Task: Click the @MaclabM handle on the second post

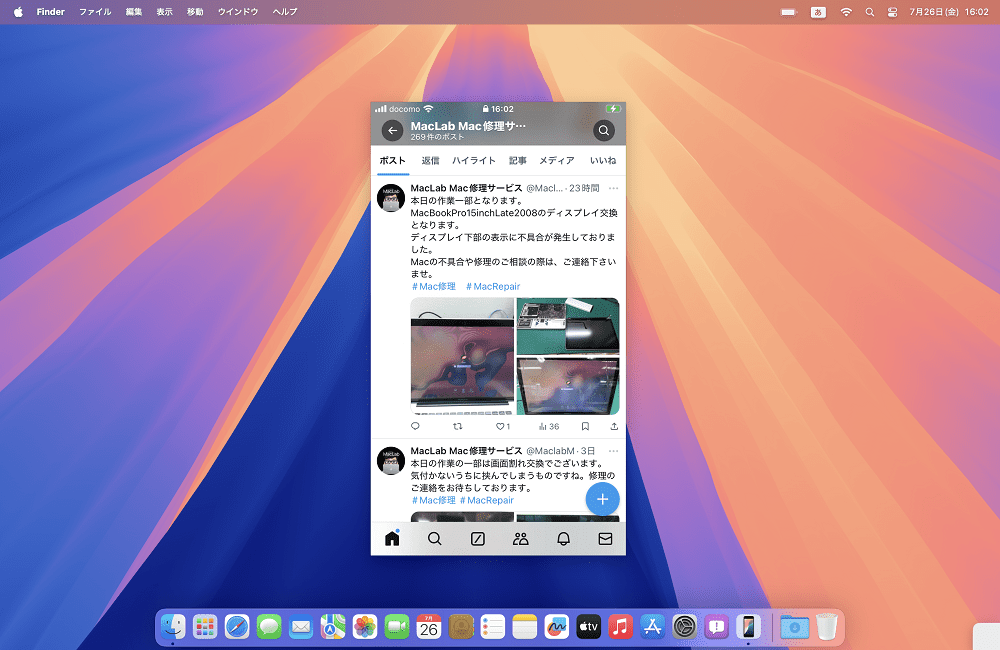Action: coord(550,451)
